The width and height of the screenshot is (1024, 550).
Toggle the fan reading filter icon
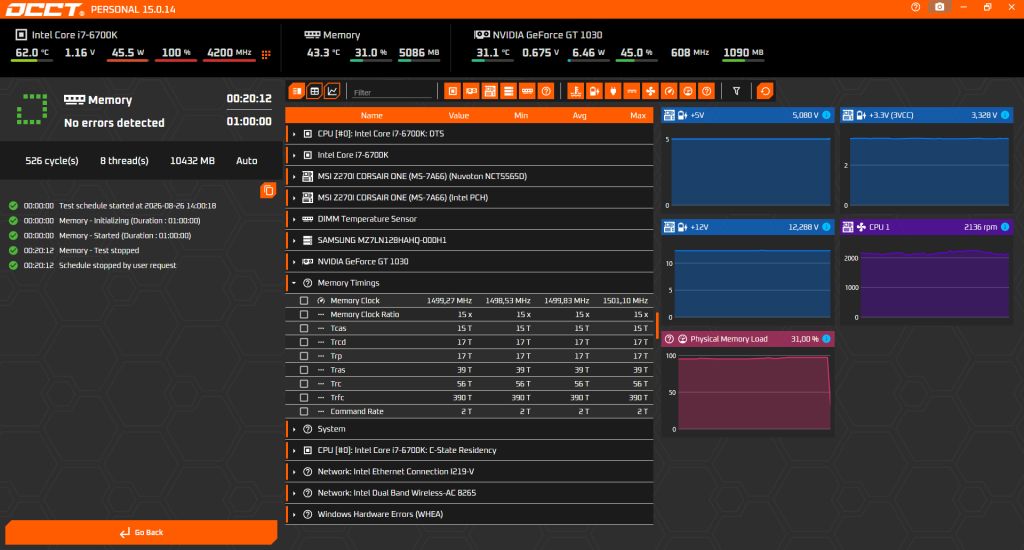coord(650,91)
